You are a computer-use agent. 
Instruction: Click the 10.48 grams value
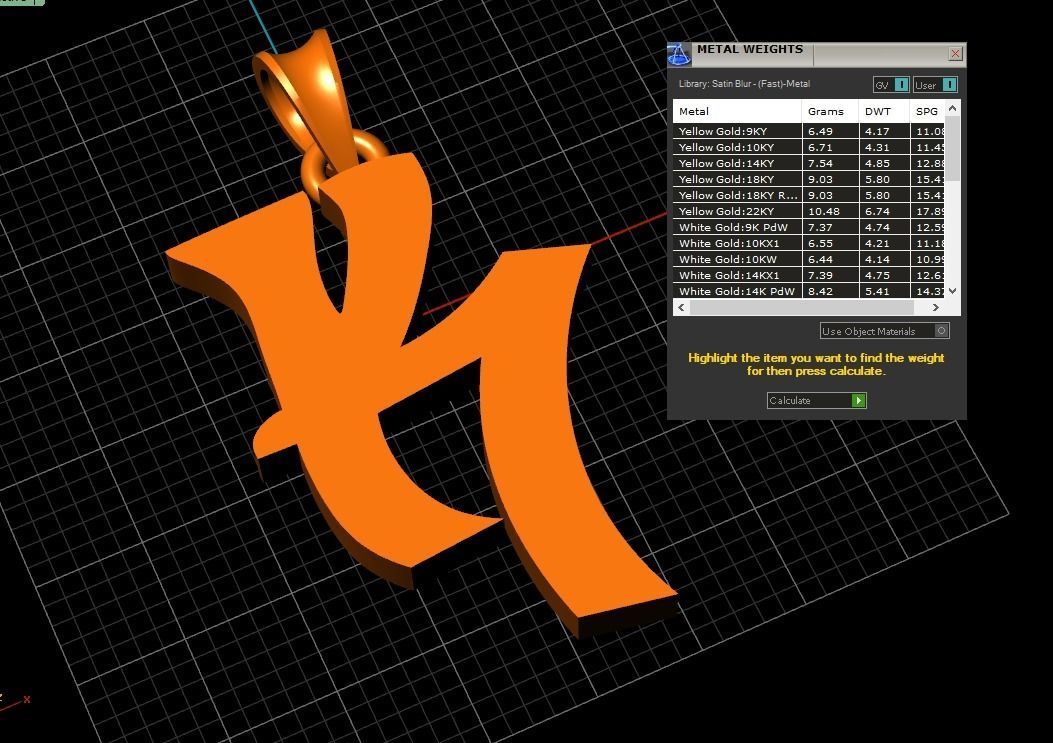823,212
